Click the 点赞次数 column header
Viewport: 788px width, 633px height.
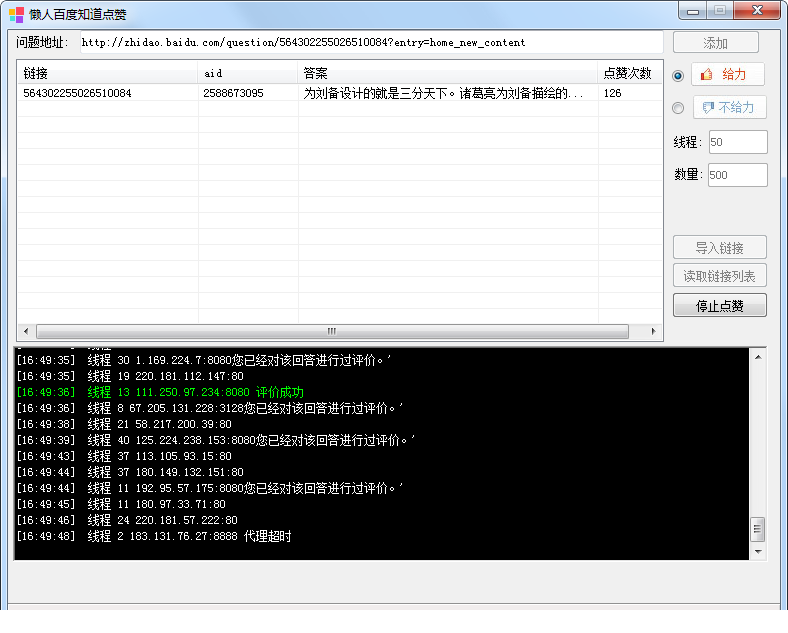[x=630, y=73]
